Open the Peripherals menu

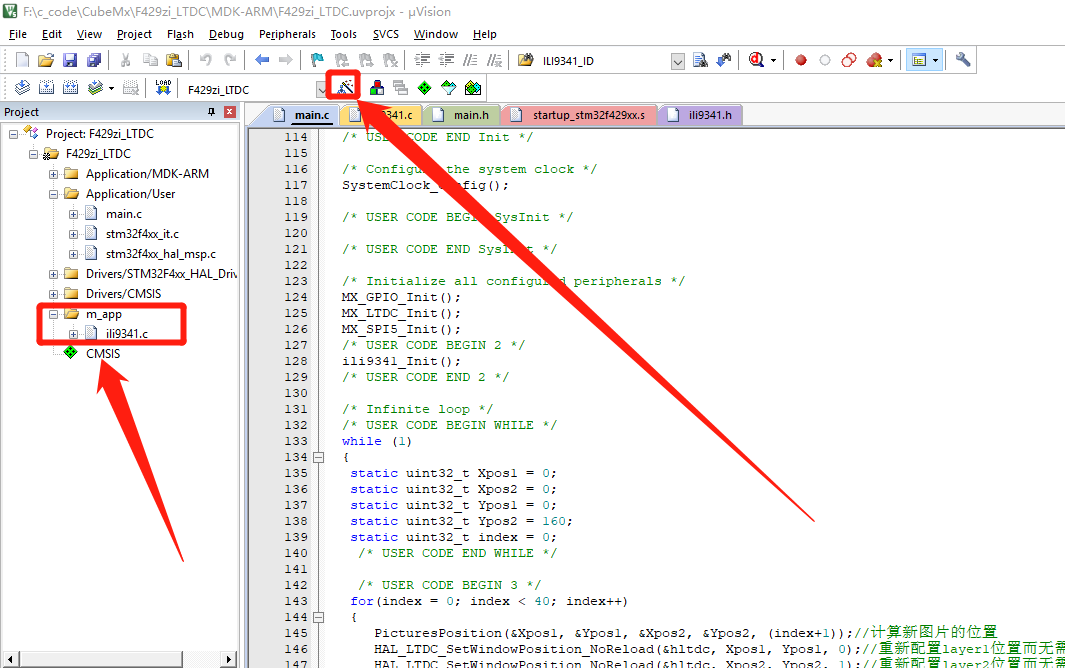(x=287, y=34)
